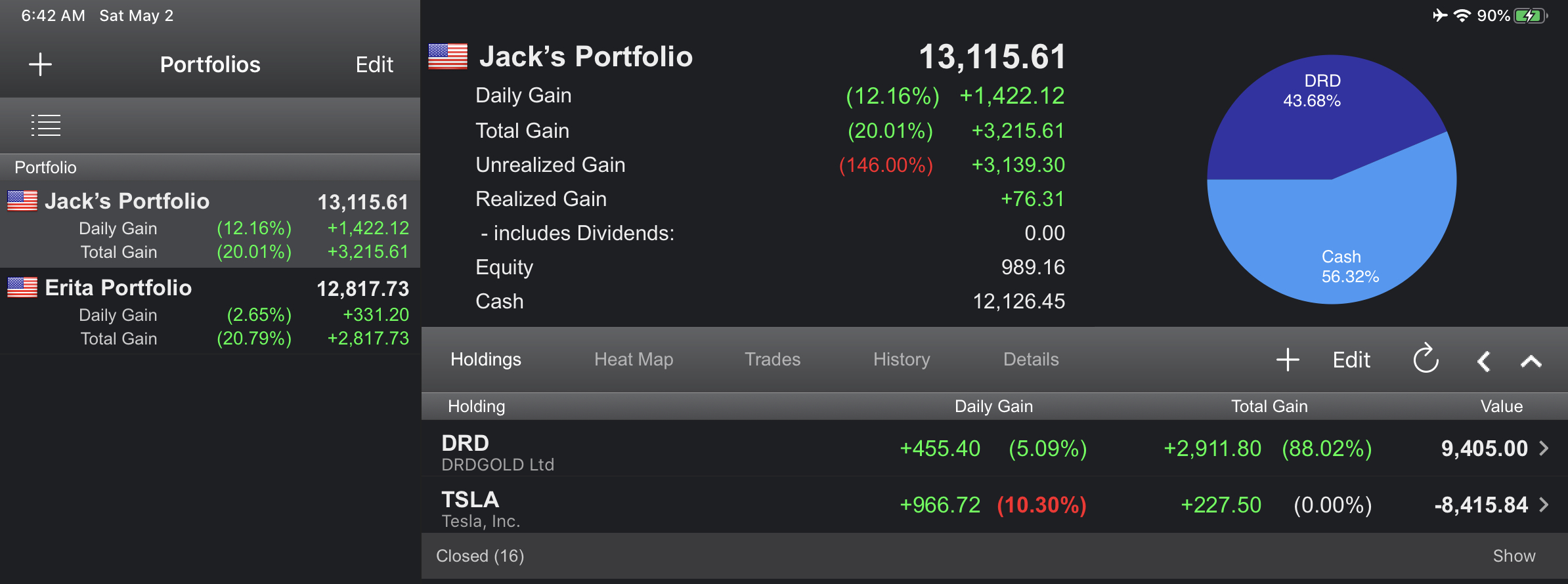Image resolution: width=1568 pixels, height=584 pixels.
Task: Tap the US flag beside Jack's Portfolio header
Action: pos(448,56)
